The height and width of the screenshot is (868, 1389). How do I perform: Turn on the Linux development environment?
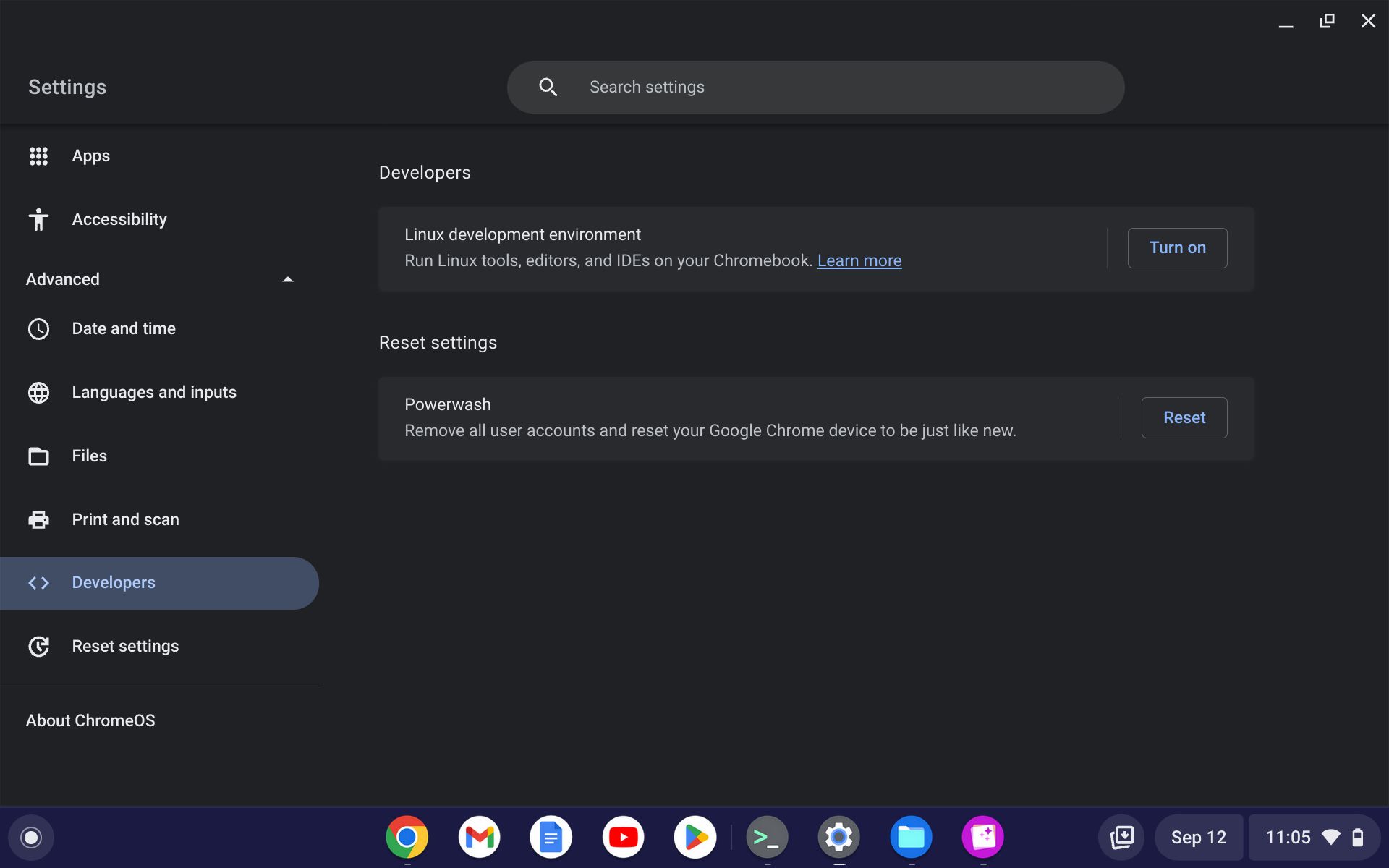point(1176,247)
